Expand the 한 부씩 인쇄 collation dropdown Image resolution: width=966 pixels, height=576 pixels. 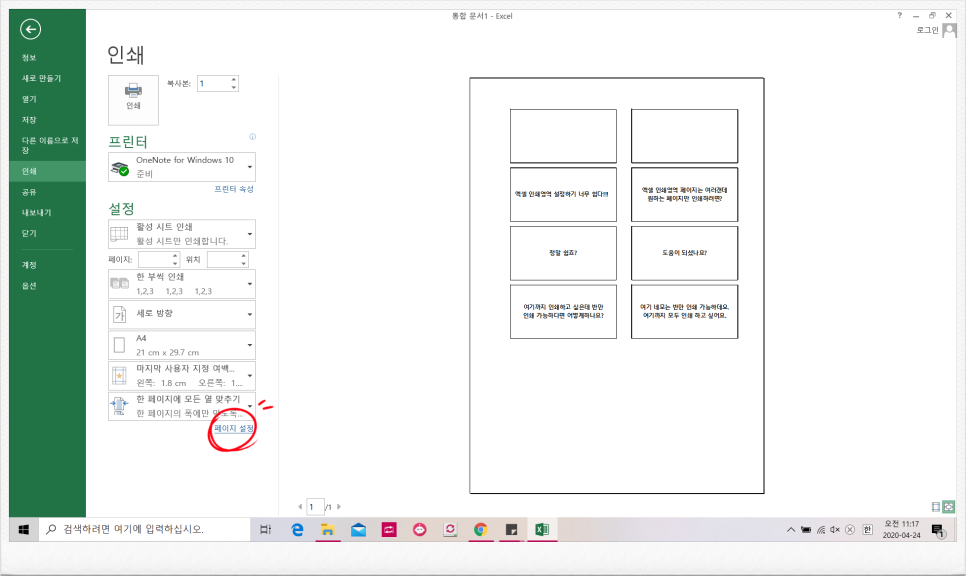click(182, 284)
